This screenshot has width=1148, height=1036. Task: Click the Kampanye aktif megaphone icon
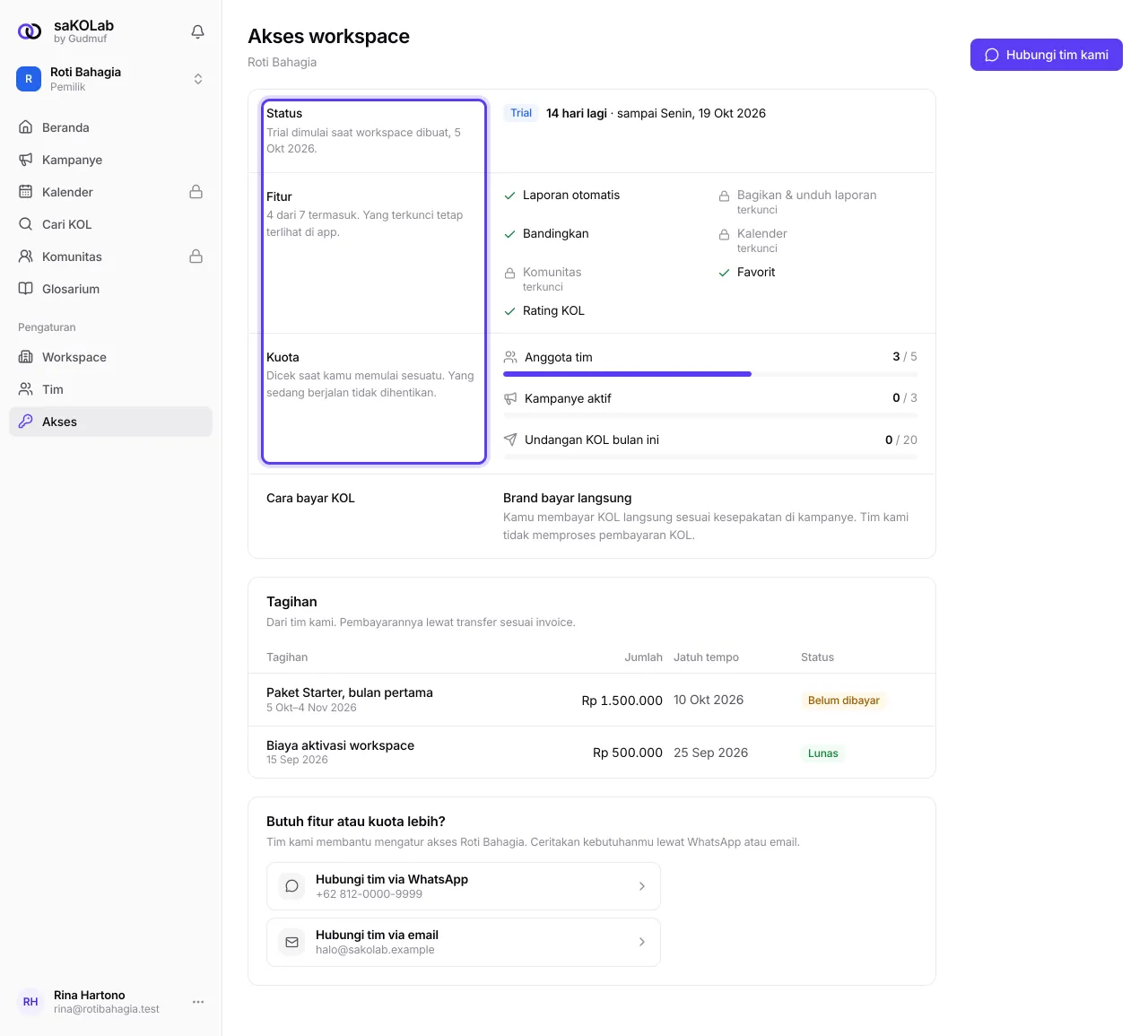(x=510, y=398)
